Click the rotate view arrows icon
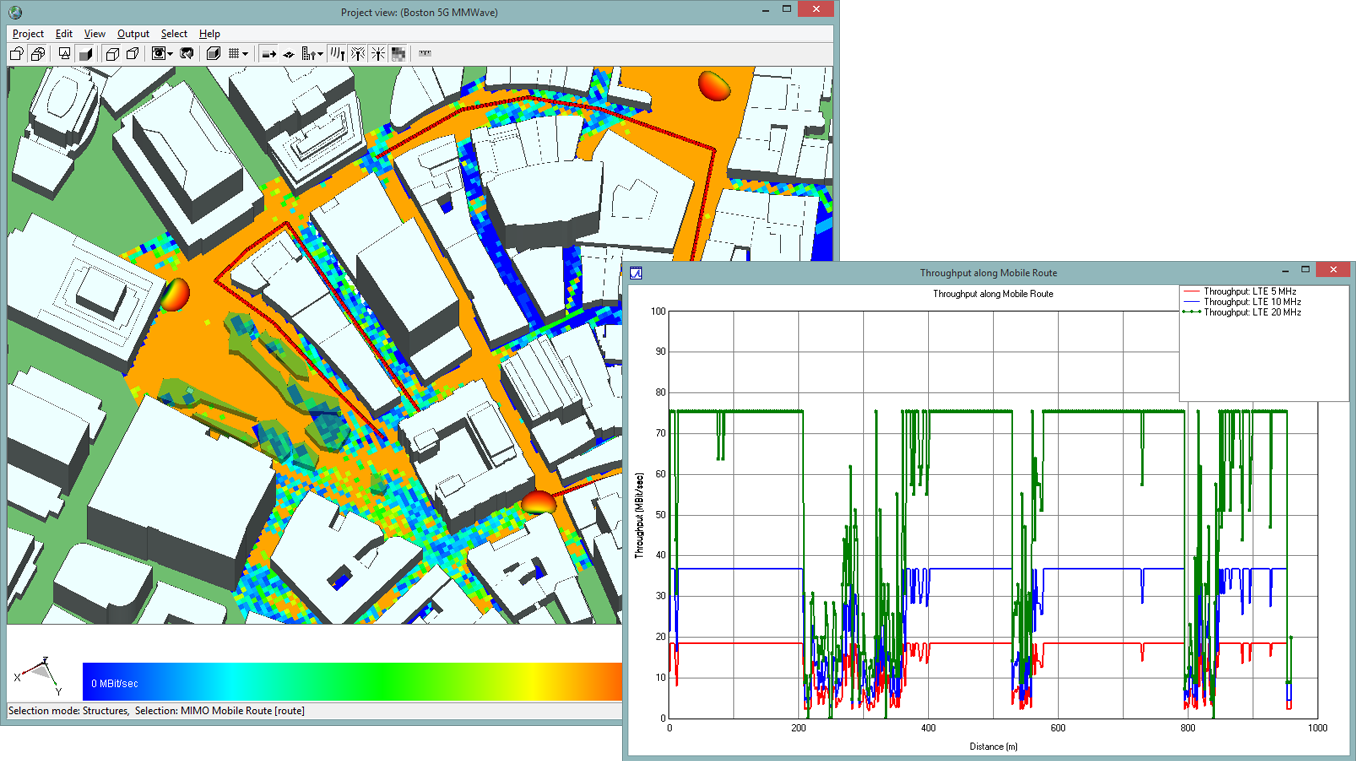Viewport: 1366px width, 768px height. [187, 54]
